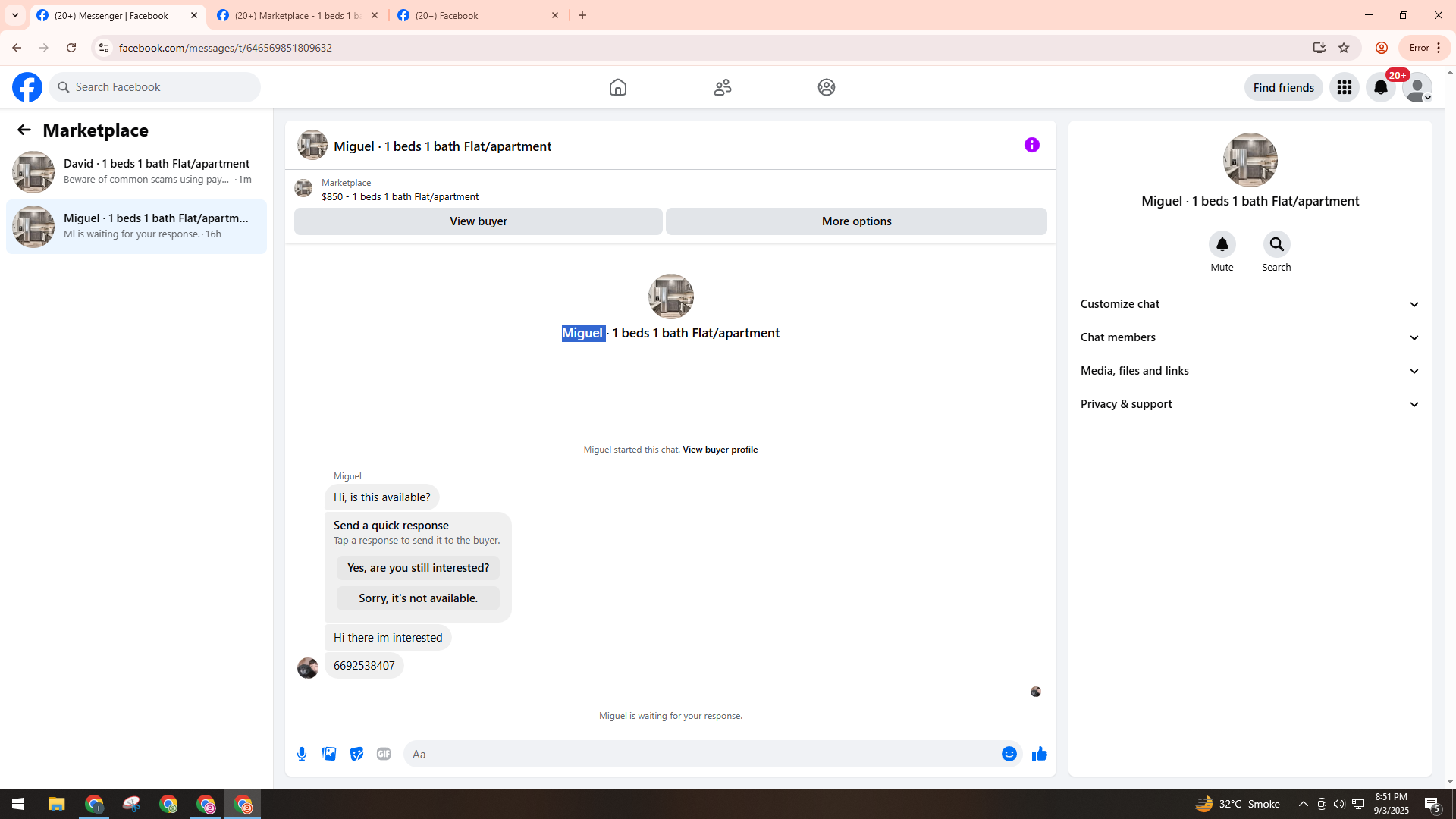Select the Messenger | Facebook tab
This screenshot has width=1456, height=819.
pos(118,15)
